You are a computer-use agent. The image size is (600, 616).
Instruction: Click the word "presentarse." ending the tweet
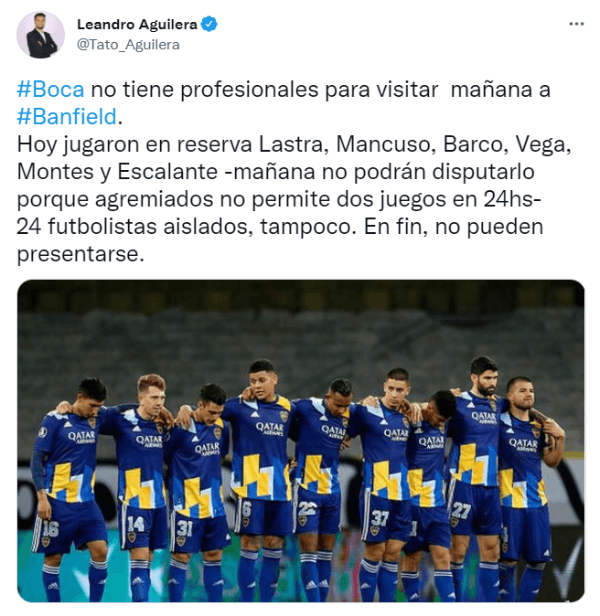pos(81,254)
